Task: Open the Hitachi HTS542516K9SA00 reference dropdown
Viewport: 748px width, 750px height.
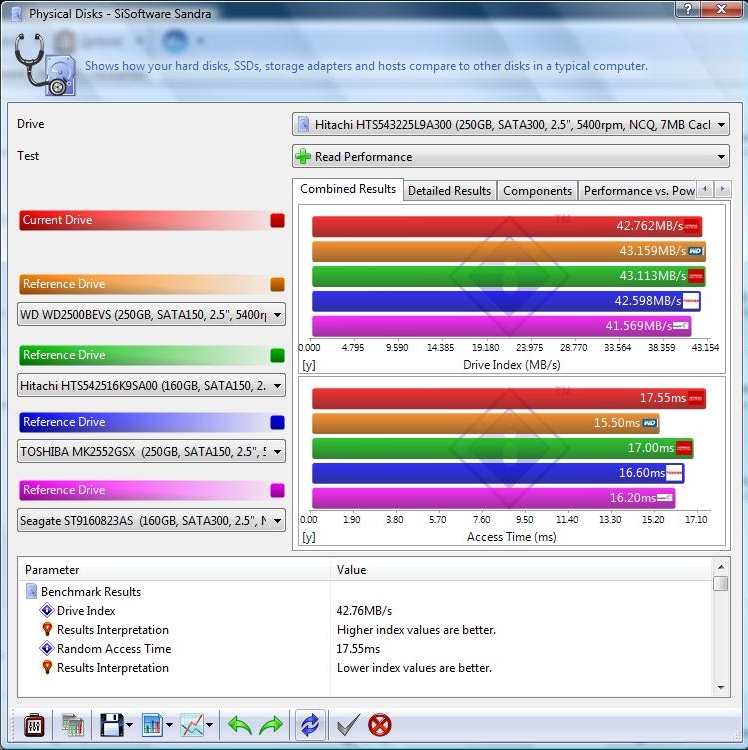Action: pyautogui.click(x=151, y=386)
